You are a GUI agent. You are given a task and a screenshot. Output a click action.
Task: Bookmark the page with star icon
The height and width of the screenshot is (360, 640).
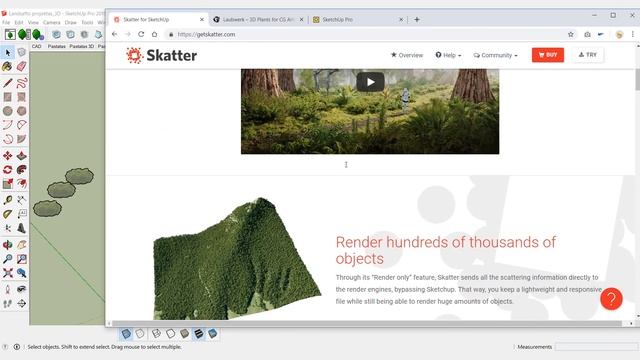[571, 34]
